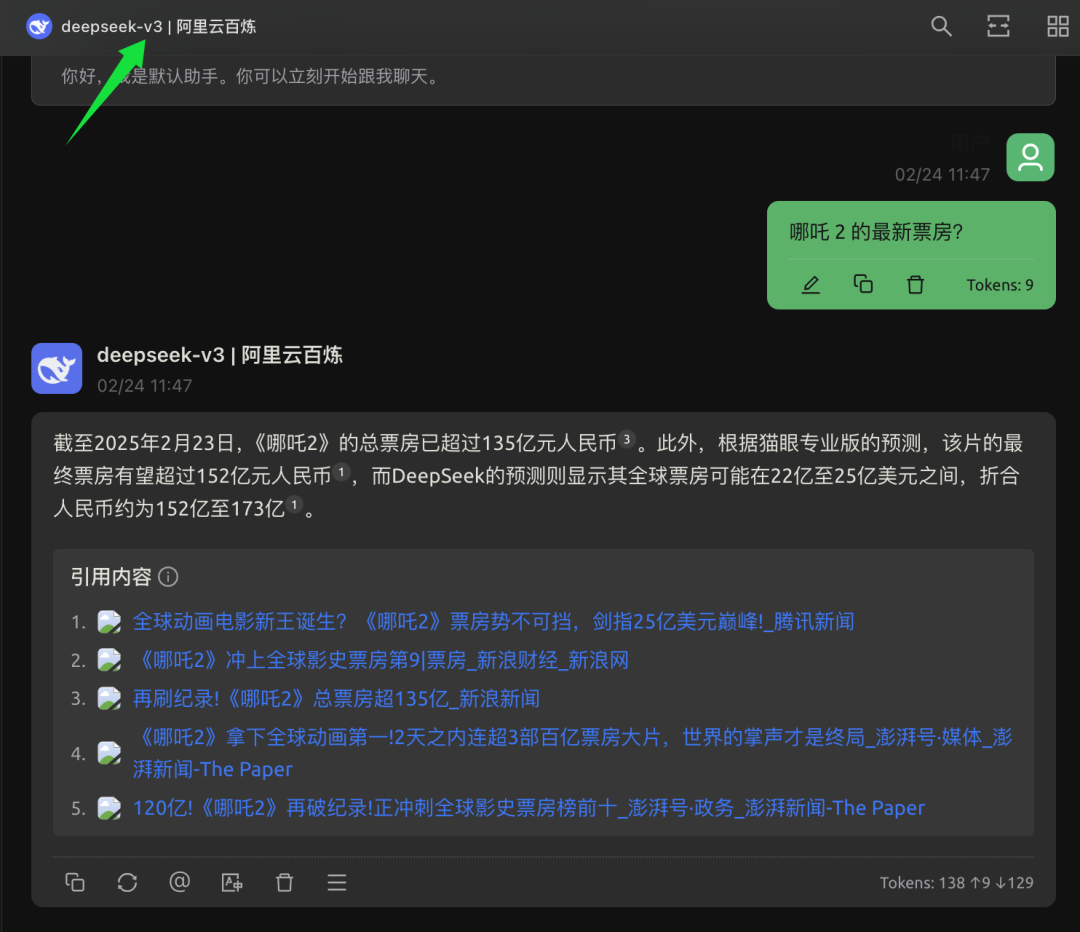Click the info icon next to 引用内容

(168, 577)
